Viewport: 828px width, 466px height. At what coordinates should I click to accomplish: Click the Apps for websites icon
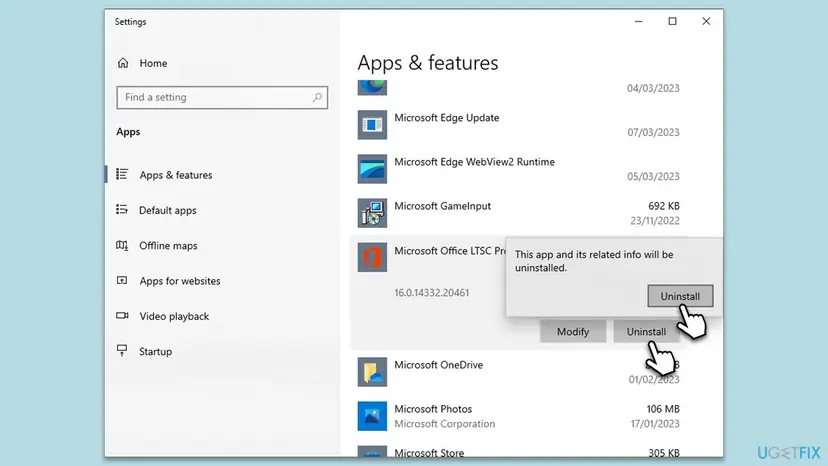122,281
